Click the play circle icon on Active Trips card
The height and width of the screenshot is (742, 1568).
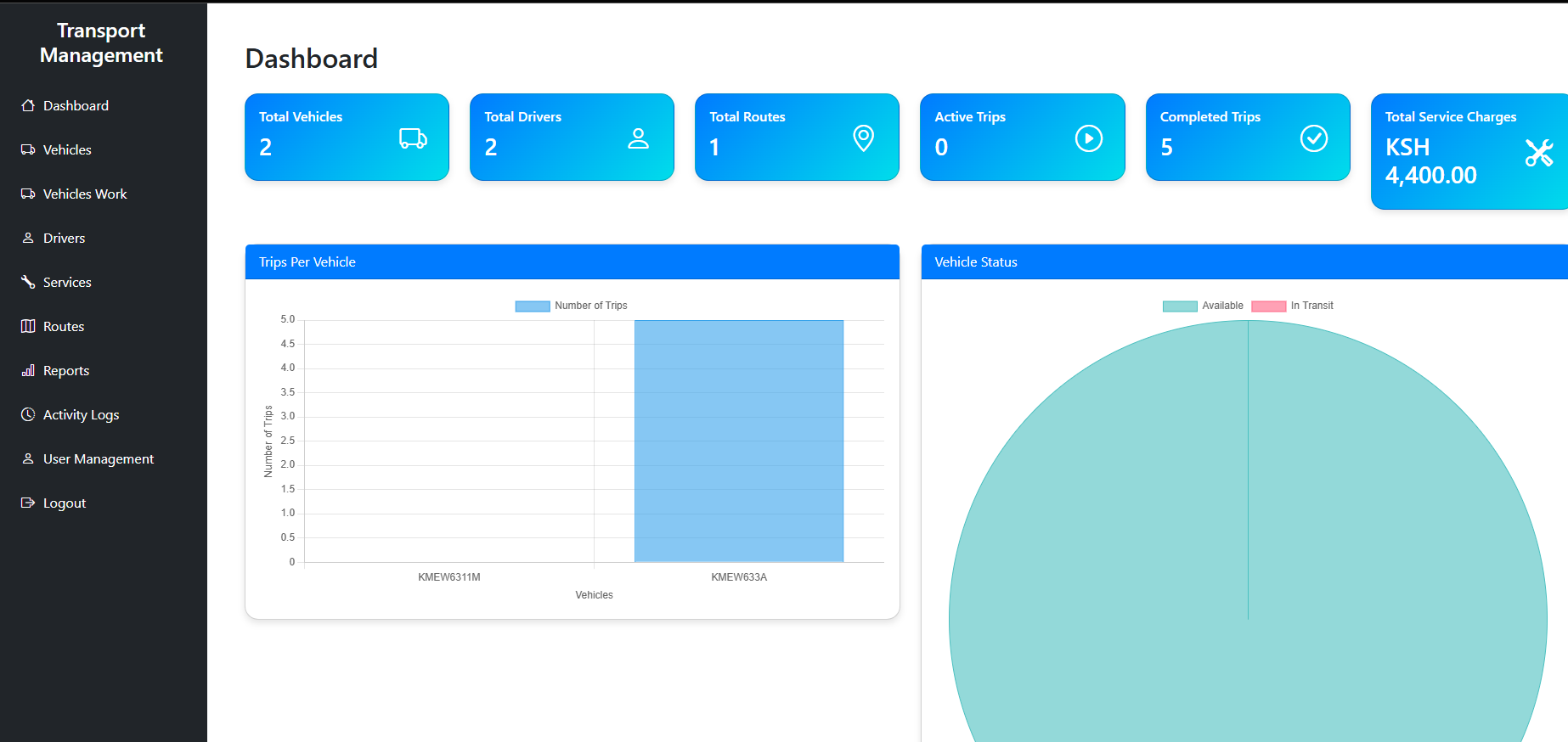[x=1089, y=138]
